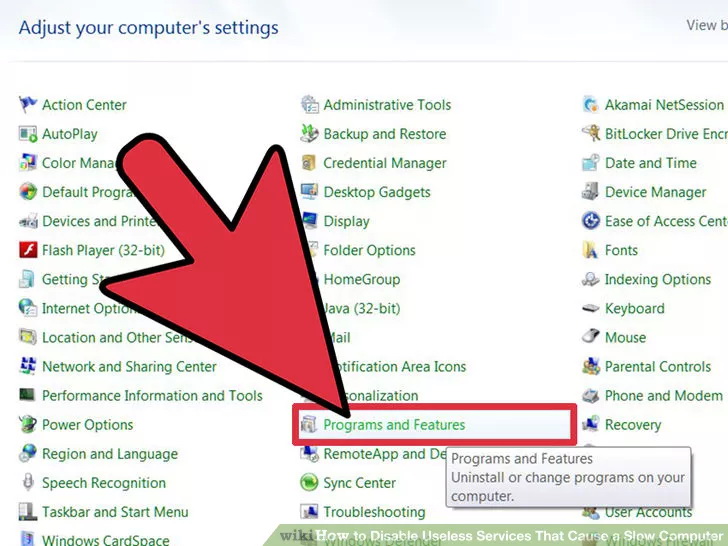Open Credential Manager link

385,163
